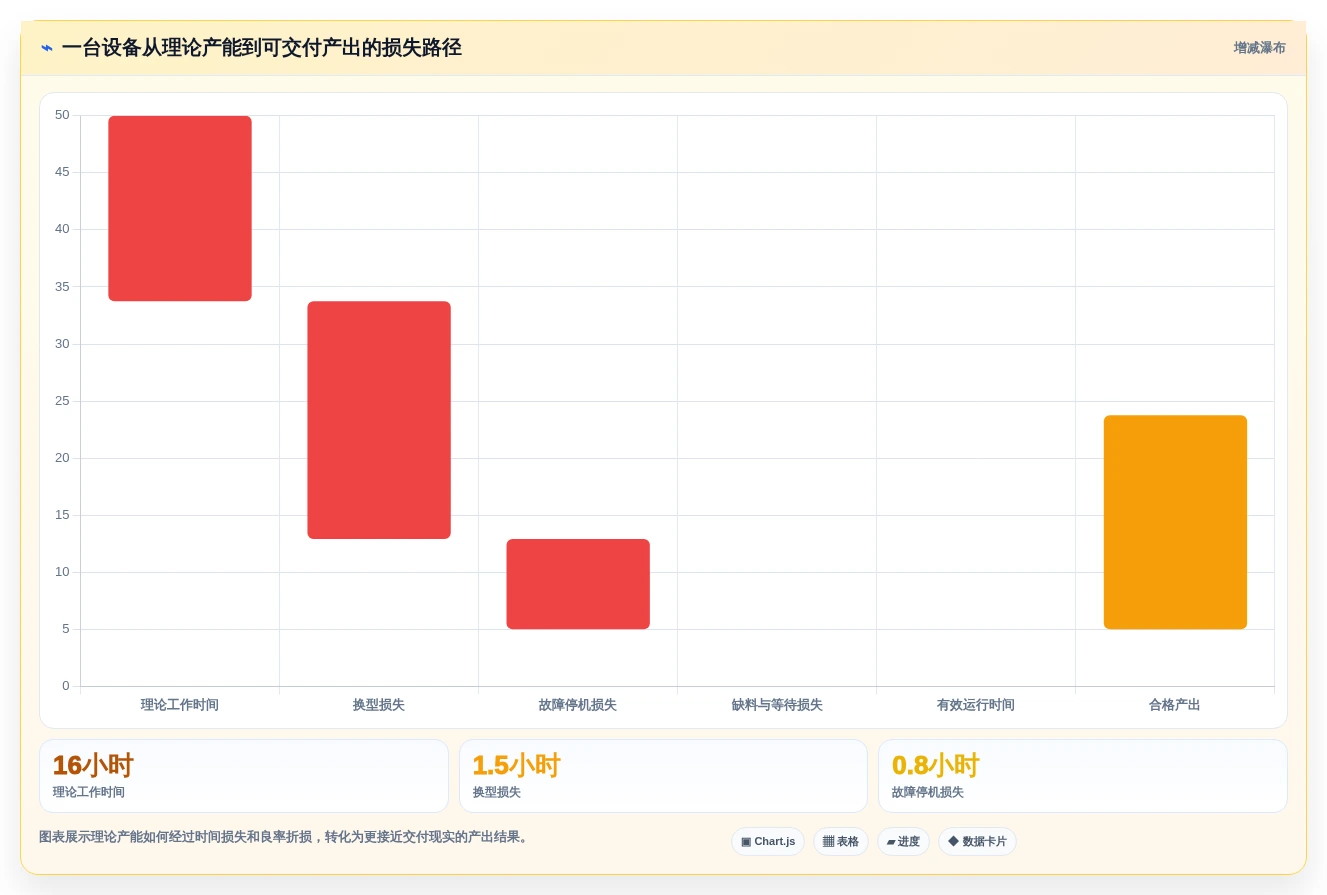This screenshot has width=1327, height=895.
Task: Click the x-axis label 理论工作时间
Action: coord(180,705)
